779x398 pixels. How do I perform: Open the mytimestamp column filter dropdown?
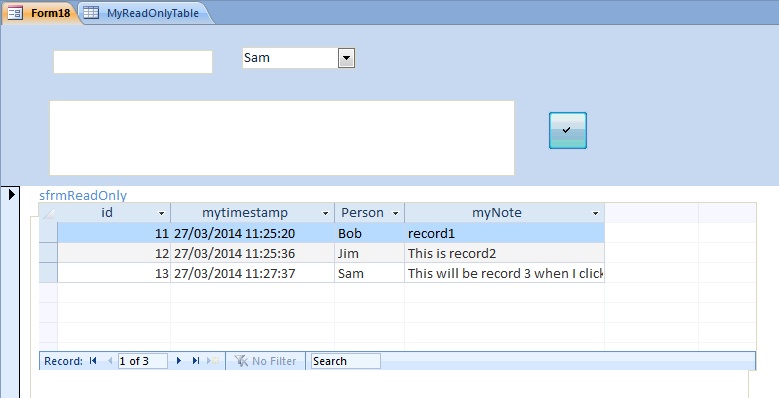[325, 213]
